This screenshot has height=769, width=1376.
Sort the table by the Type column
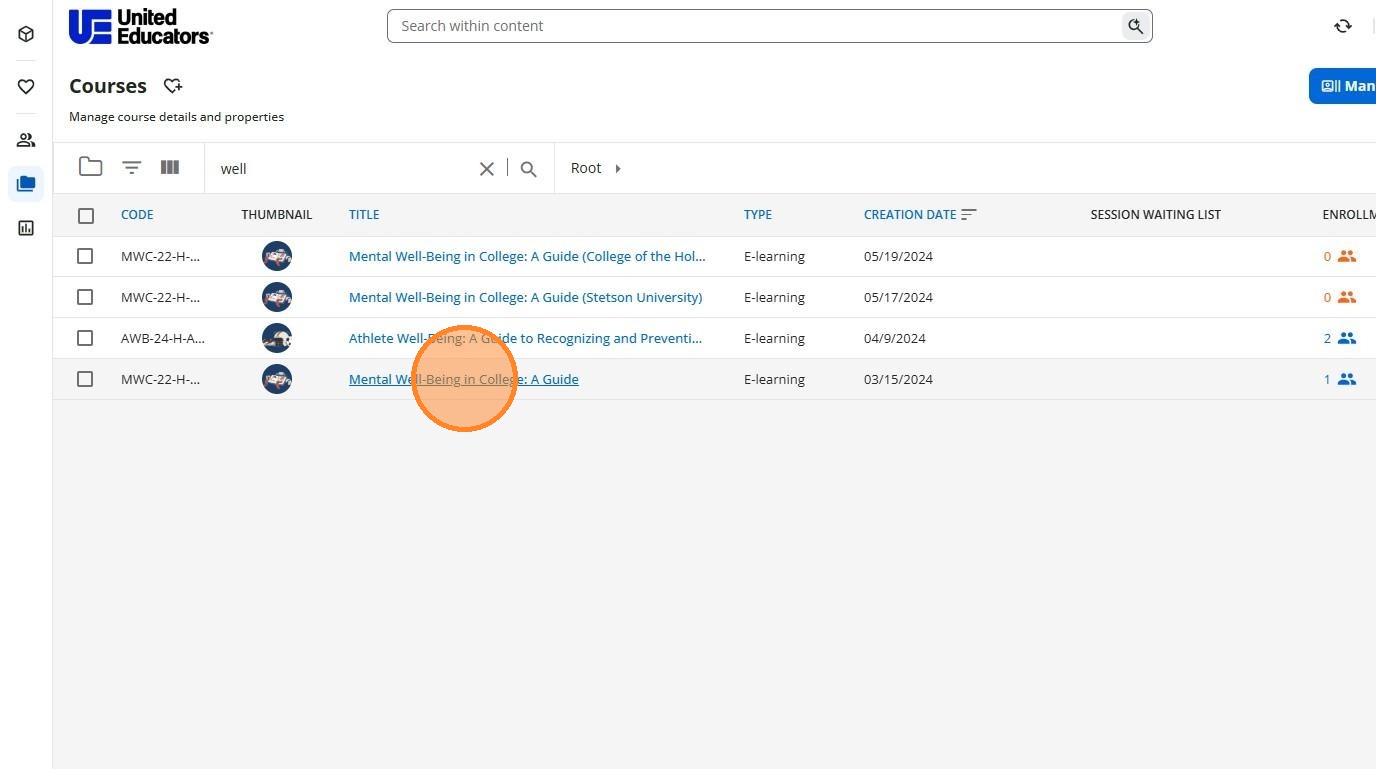point(758,214)
